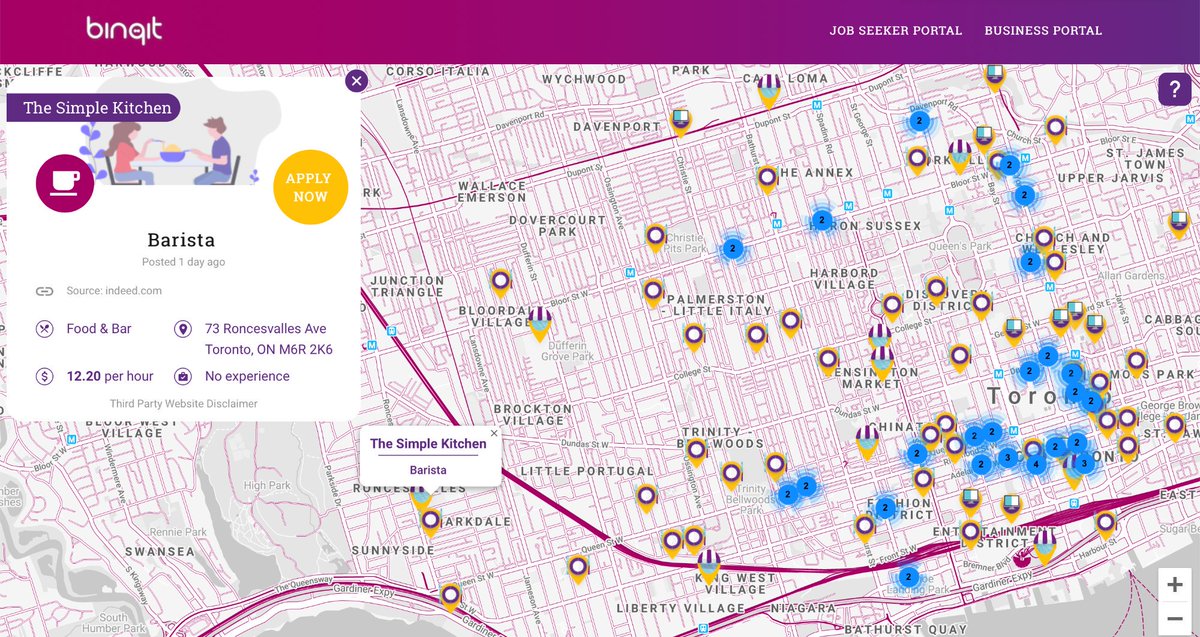Image resolution: width=1200 pixels, height=637 pixels.
Task: Click the No experience text
Action: pyautogui.click(x=247, y=377)
